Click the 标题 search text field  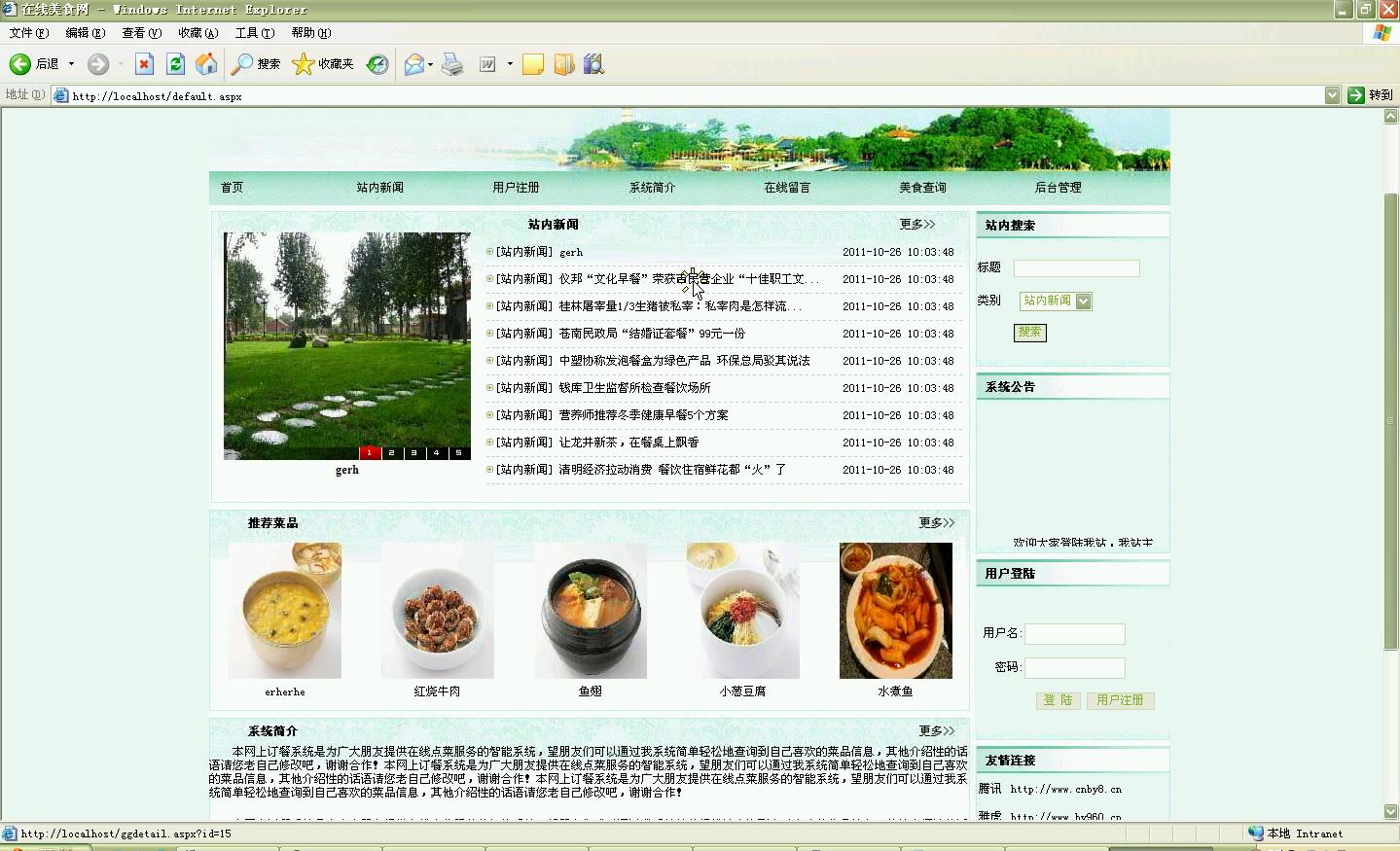click(x=1076, y=268)
